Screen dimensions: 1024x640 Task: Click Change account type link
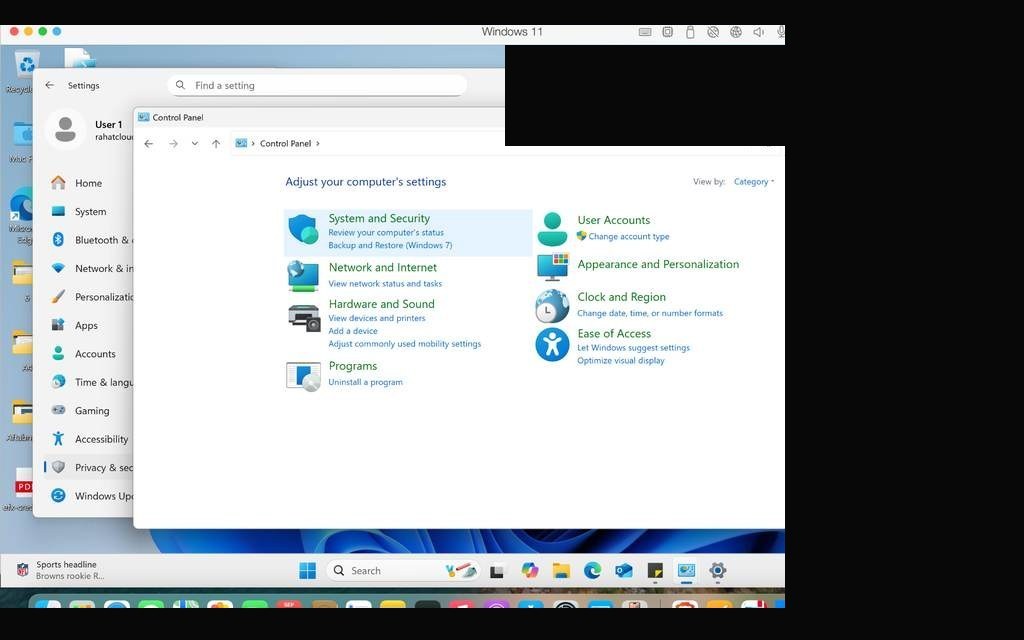(628, 236)
